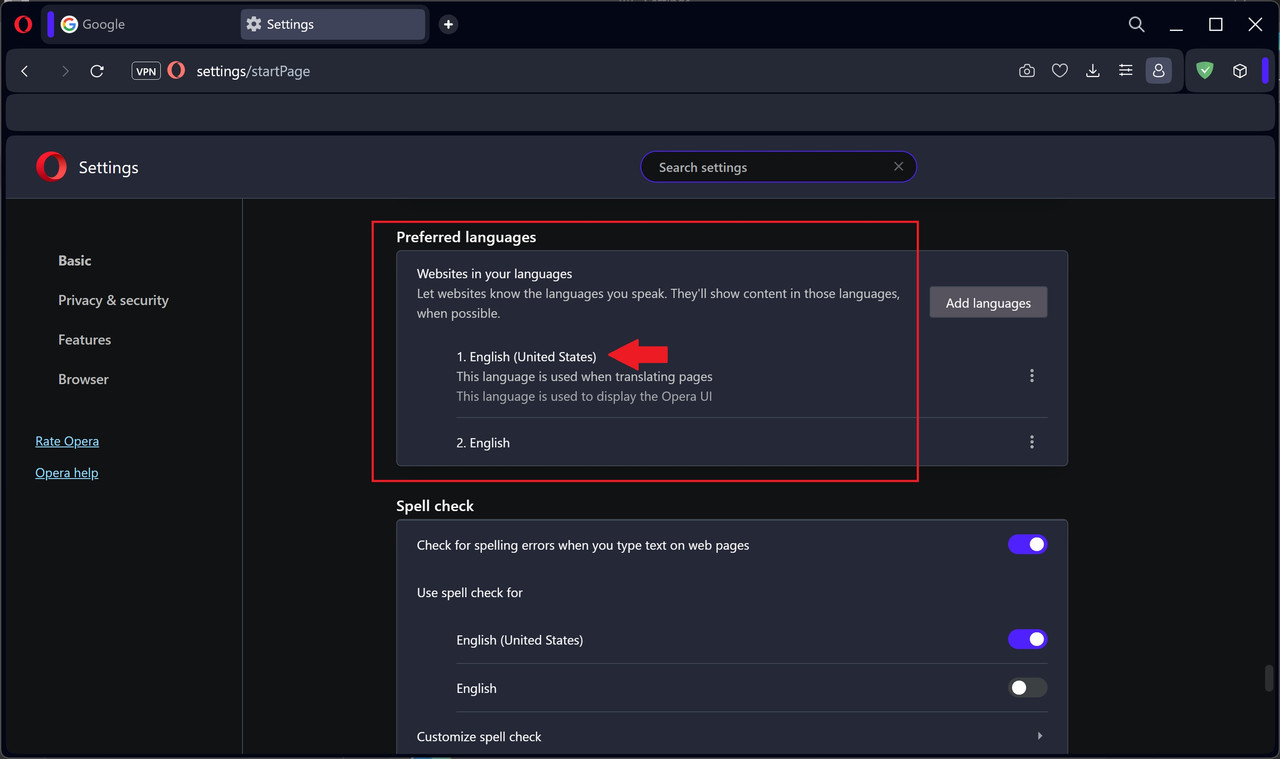The height and width of the screenshot is (759, 1280).
Task: Click the "Preferred languages" section heading
Action: (x=466, y=237)
